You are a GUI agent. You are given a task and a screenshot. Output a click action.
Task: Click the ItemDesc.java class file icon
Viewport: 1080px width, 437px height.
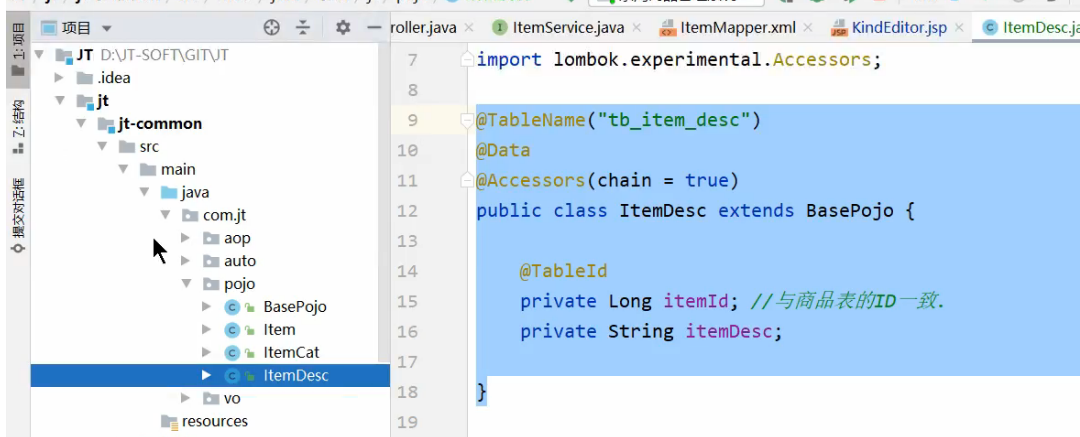coord(990,28)
